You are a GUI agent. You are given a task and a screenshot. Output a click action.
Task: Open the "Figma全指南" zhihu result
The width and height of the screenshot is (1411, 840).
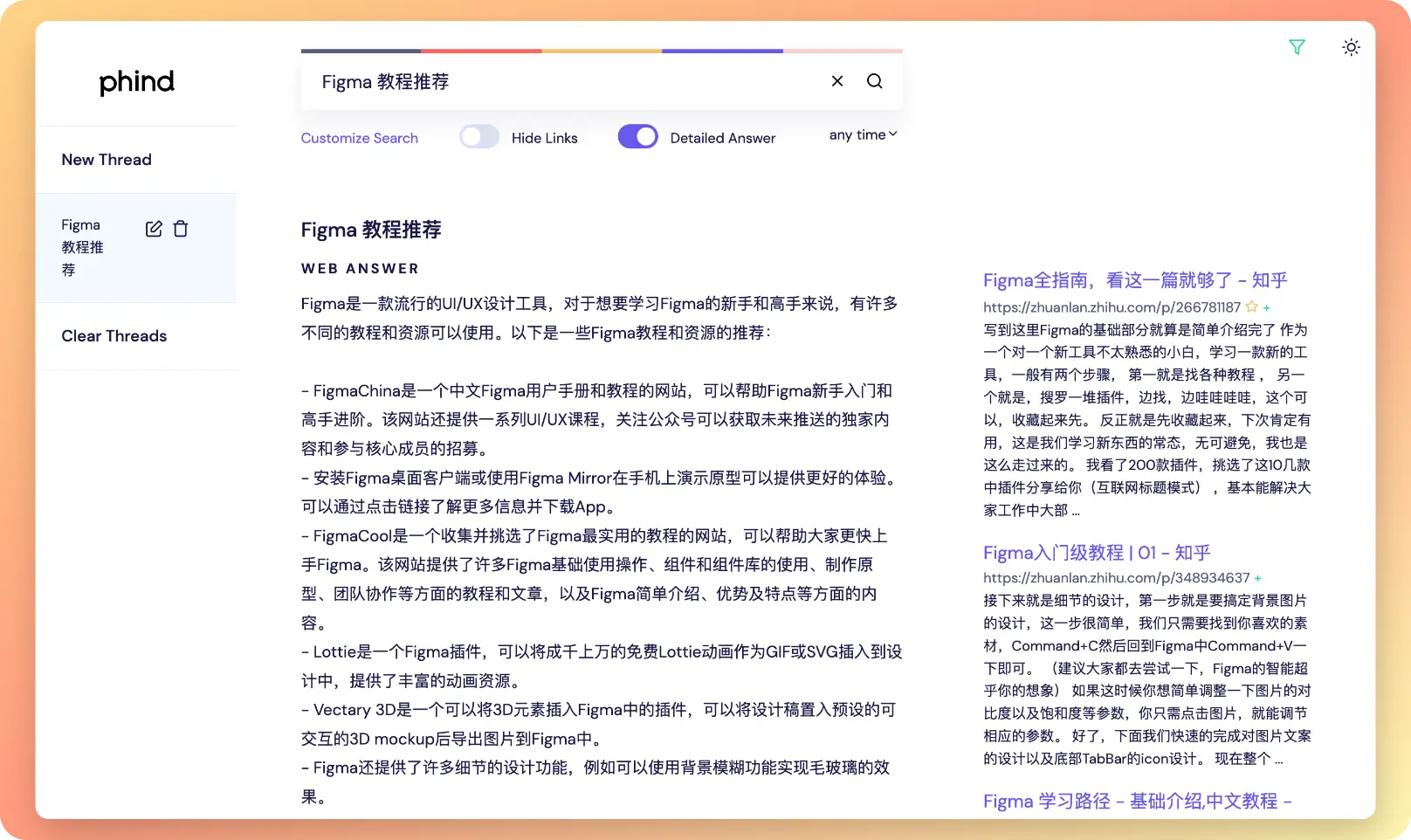click(1134, 280)
